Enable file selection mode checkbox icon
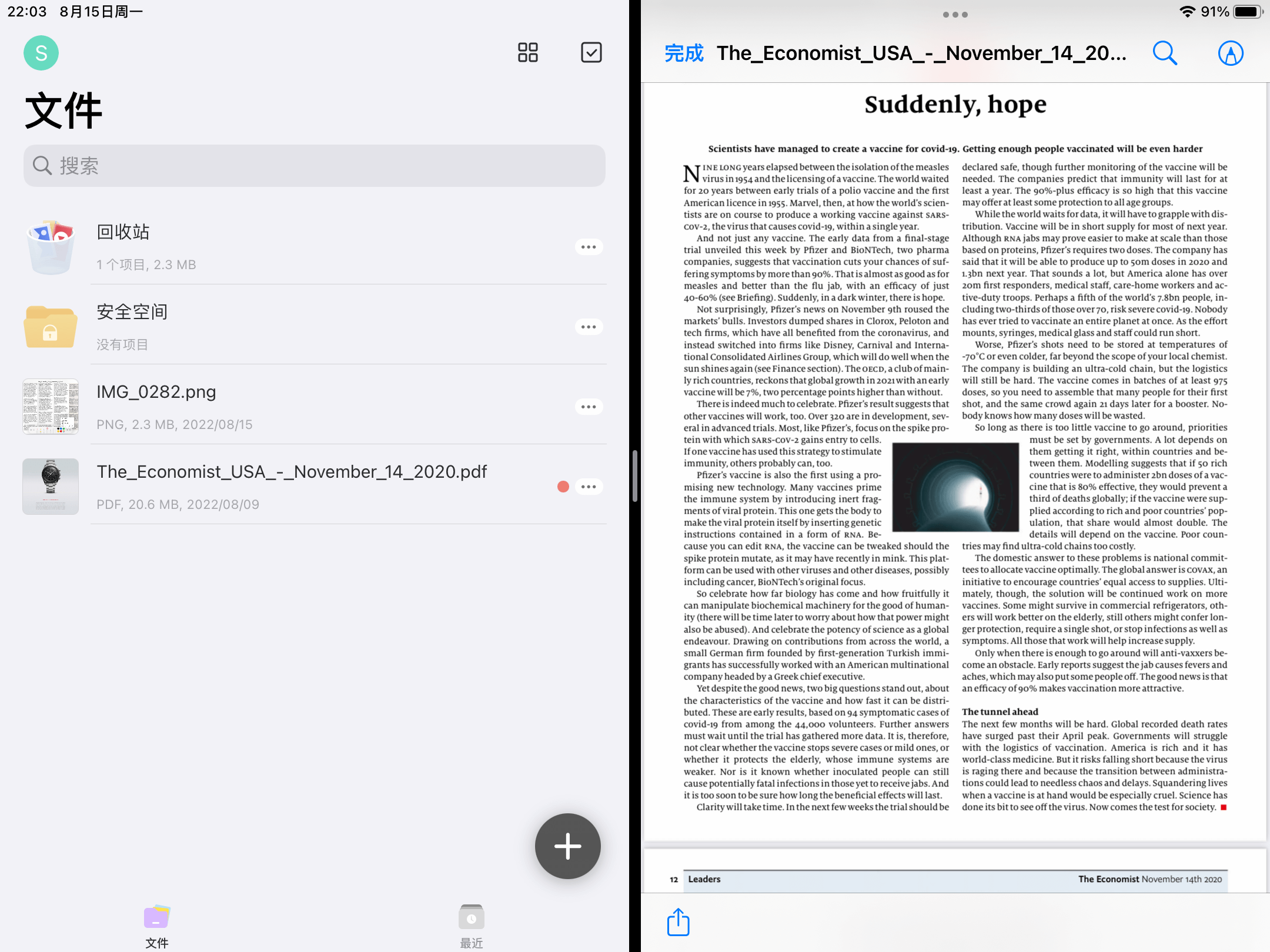 (591, 52)
